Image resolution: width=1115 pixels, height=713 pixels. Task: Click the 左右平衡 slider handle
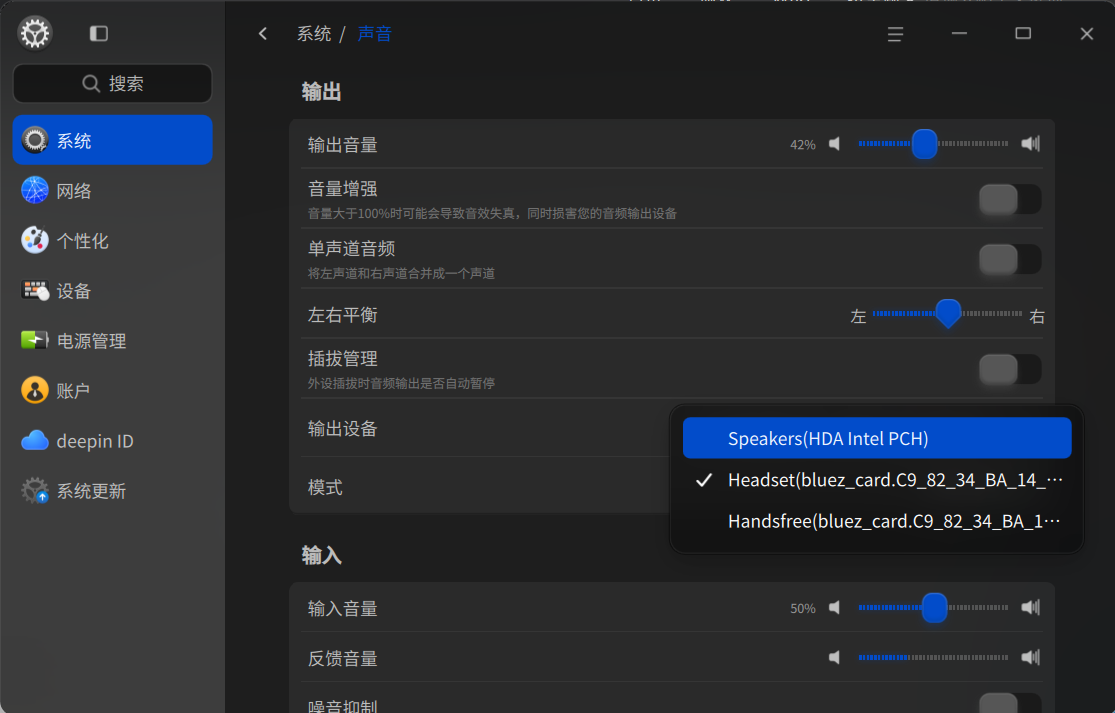[x=948, y=313]
